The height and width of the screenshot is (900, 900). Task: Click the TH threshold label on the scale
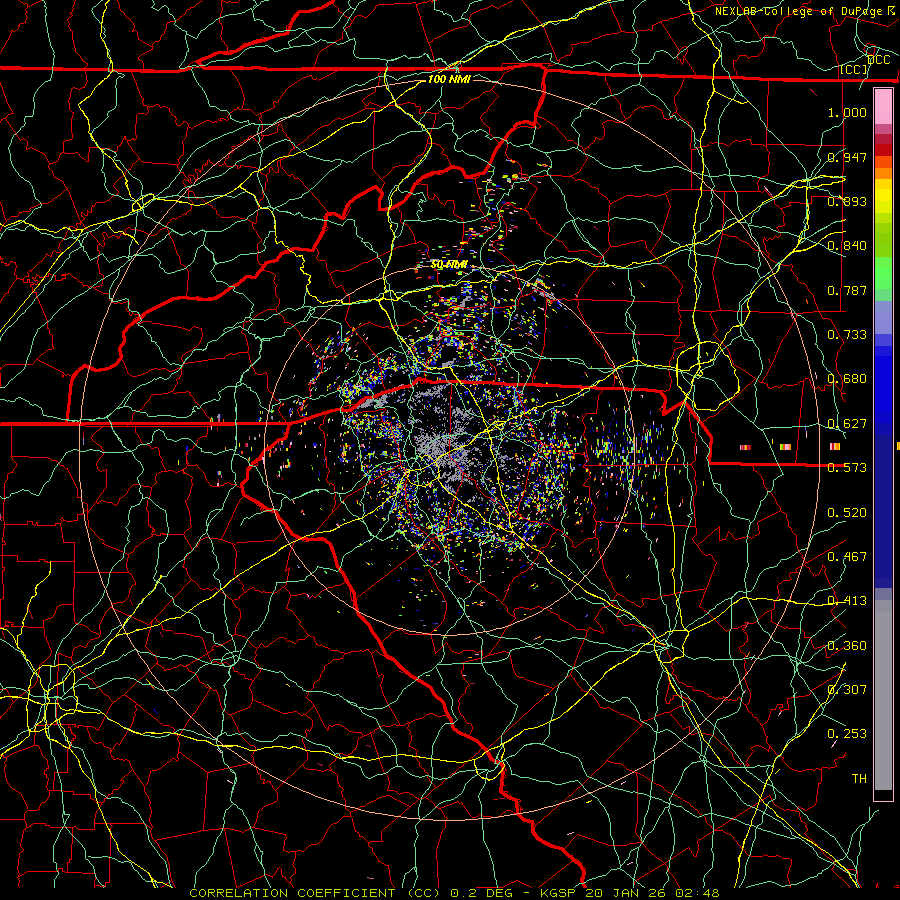point(859,779)
